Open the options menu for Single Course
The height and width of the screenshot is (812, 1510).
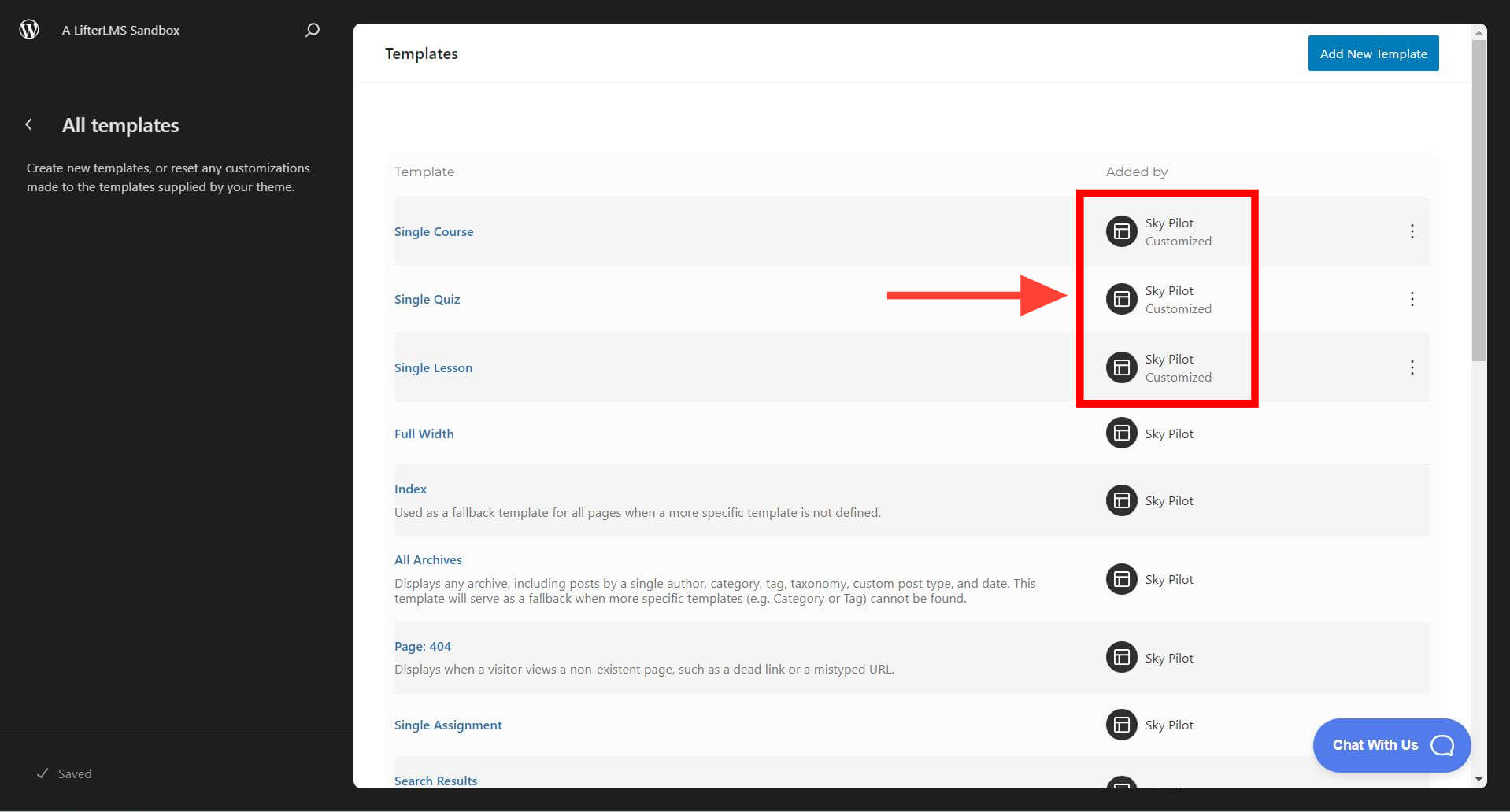pos(1412,231)
